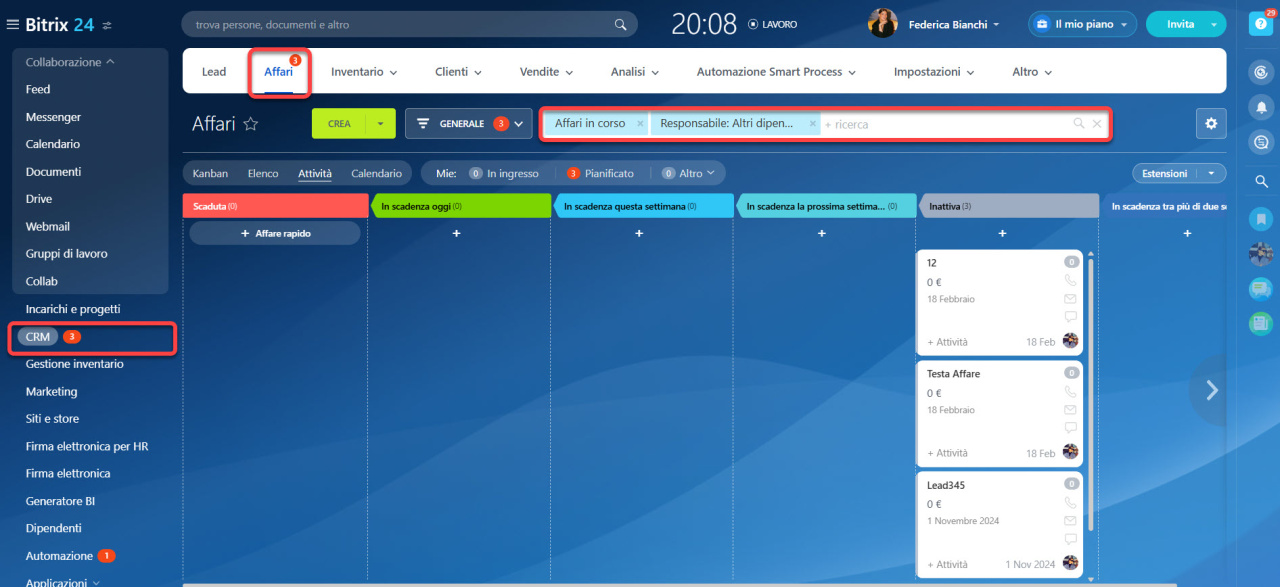
Task: Click the red Scaduta column header
Action: tap(276, 206)
